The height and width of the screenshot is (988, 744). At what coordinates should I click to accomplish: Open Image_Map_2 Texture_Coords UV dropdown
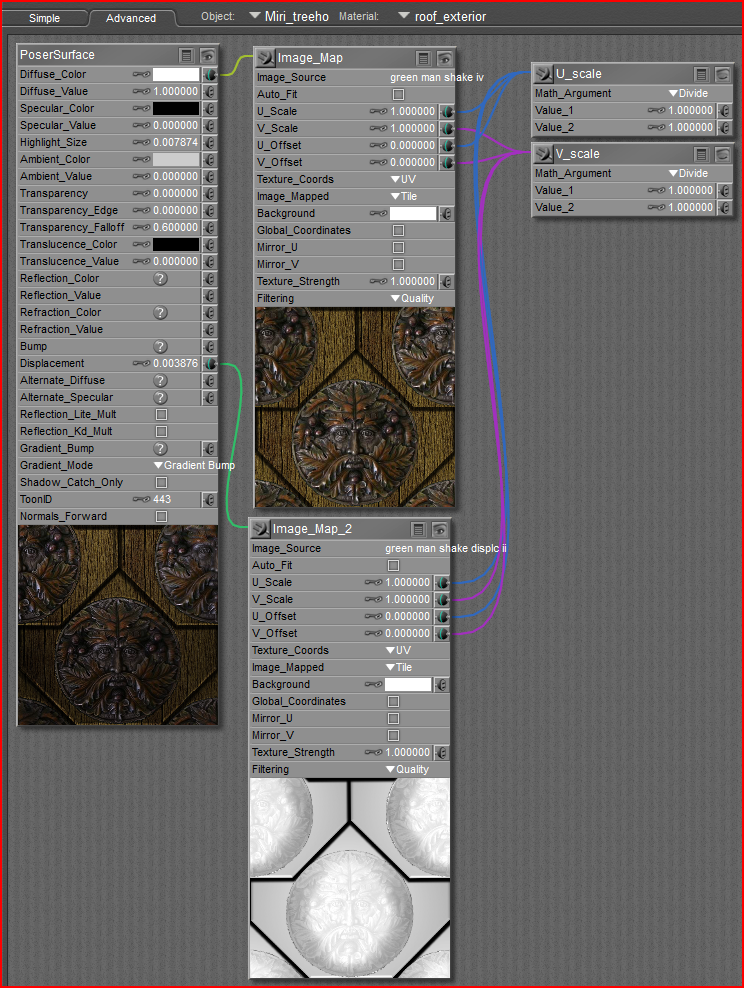click(398, 651)
